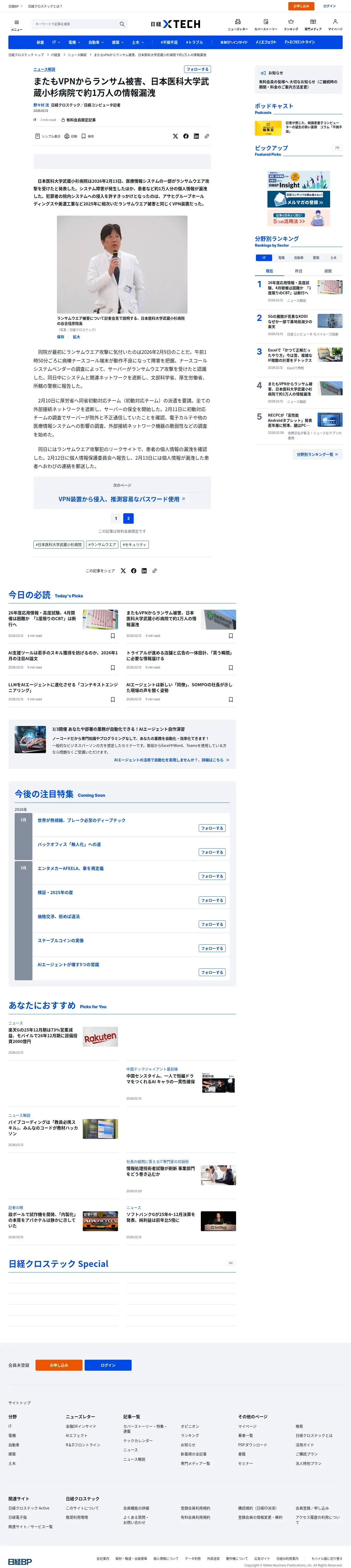351x1568 pixels.
Task: Follow the AIエージェントが壊す5つの常識 feature
Action: [x=212, y=972]
